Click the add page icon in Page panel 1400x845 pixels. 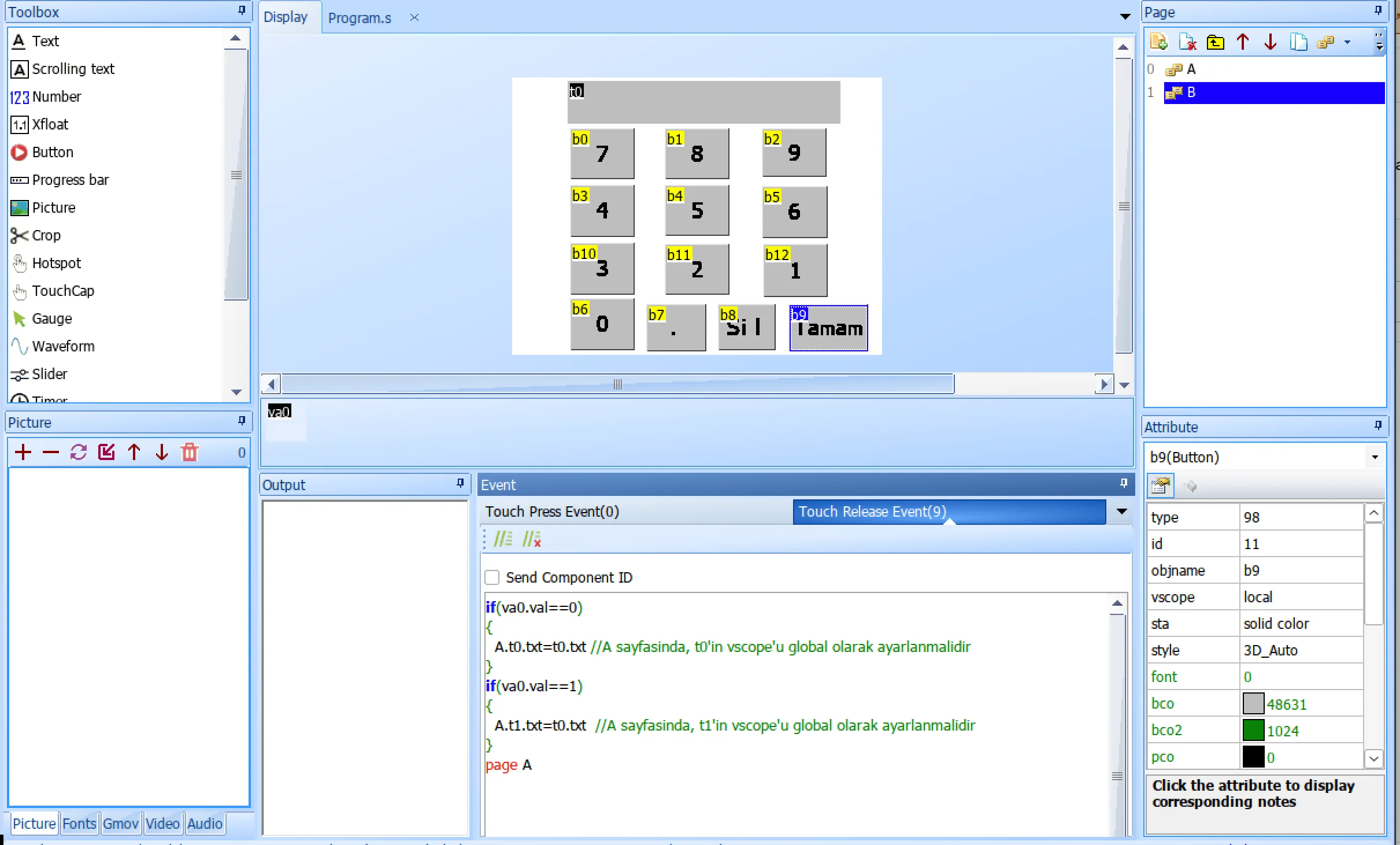click(1159, 42)
